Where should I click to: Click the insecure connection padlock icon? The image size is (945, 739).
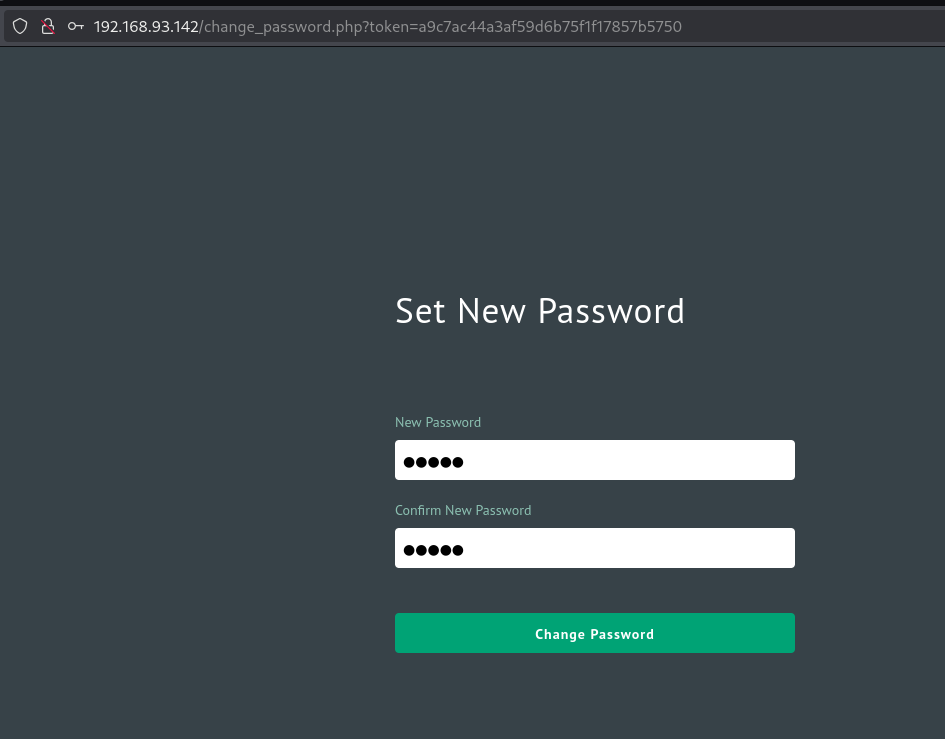[47, 27]
